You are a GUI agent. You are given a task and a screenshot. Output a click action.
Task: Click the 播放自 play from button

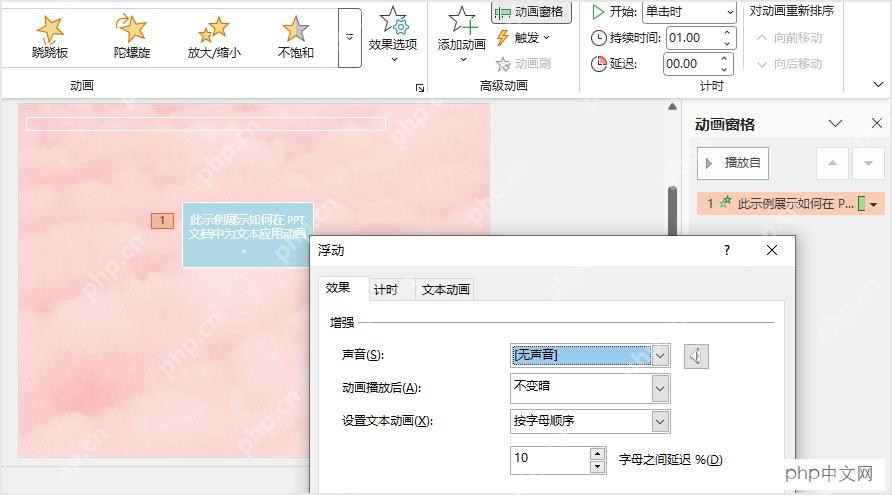pos(733,163)
